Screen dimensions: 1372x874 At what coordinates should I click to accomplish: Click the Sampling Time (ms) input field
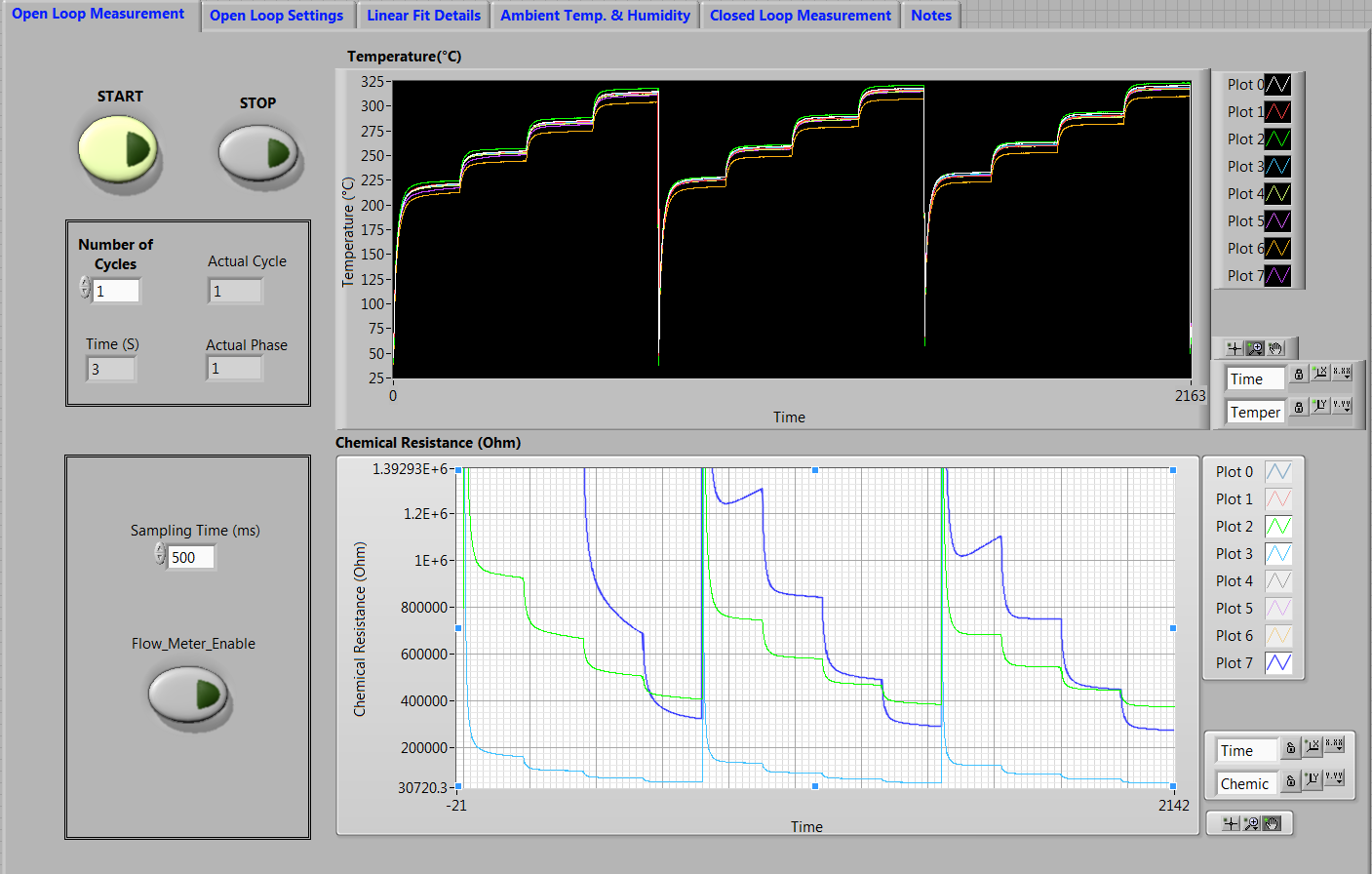click(x=191, y=557)
